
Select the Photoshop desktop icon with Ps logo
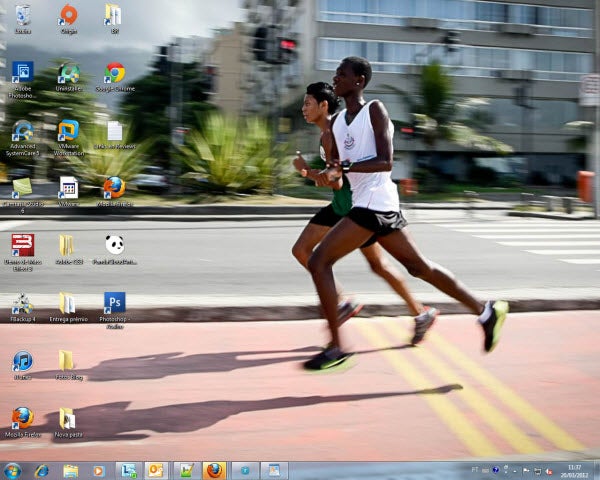tap(115, 302)
